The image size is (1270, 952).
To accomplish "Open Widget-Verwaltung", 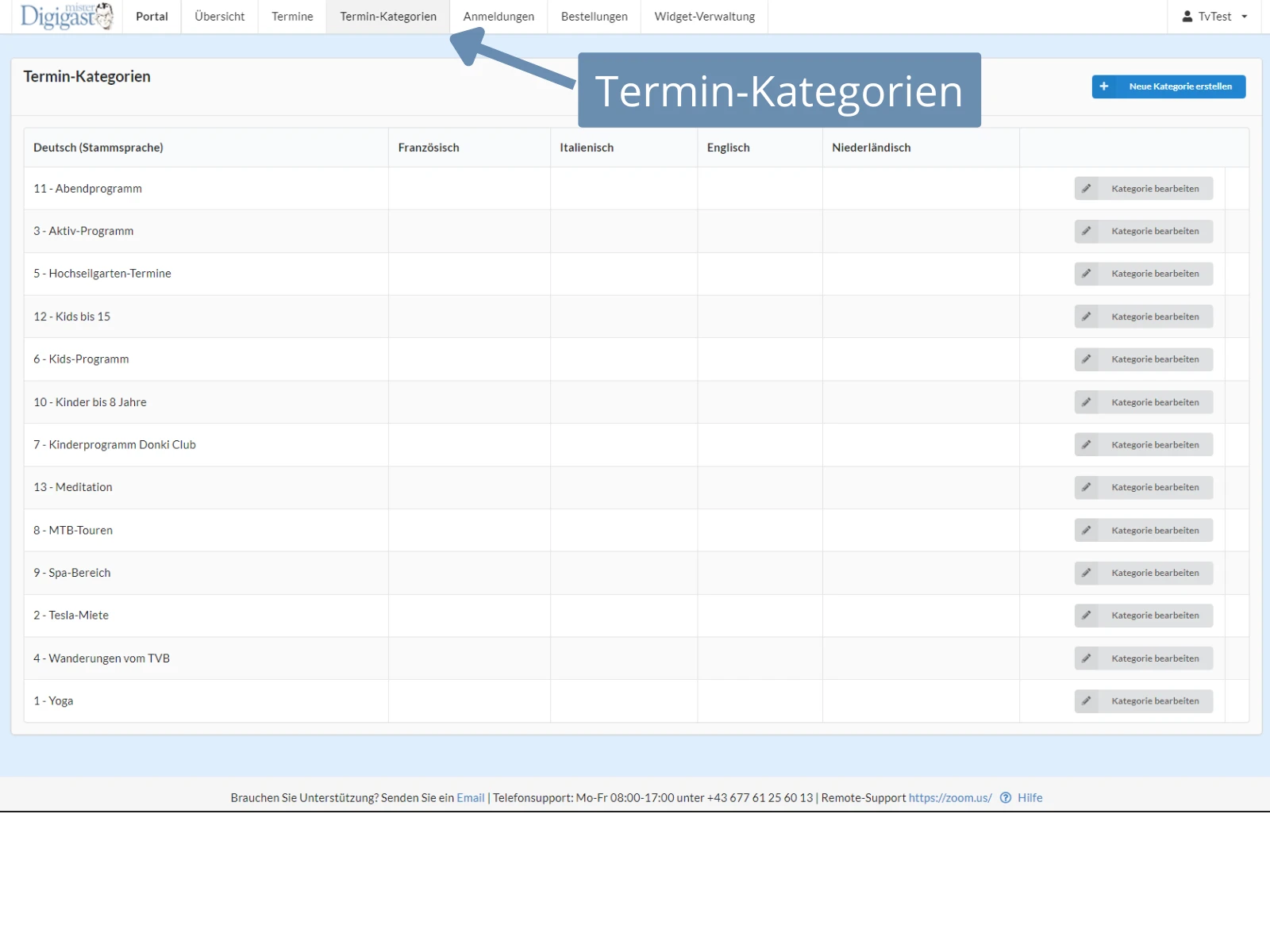I will point(703,16).
